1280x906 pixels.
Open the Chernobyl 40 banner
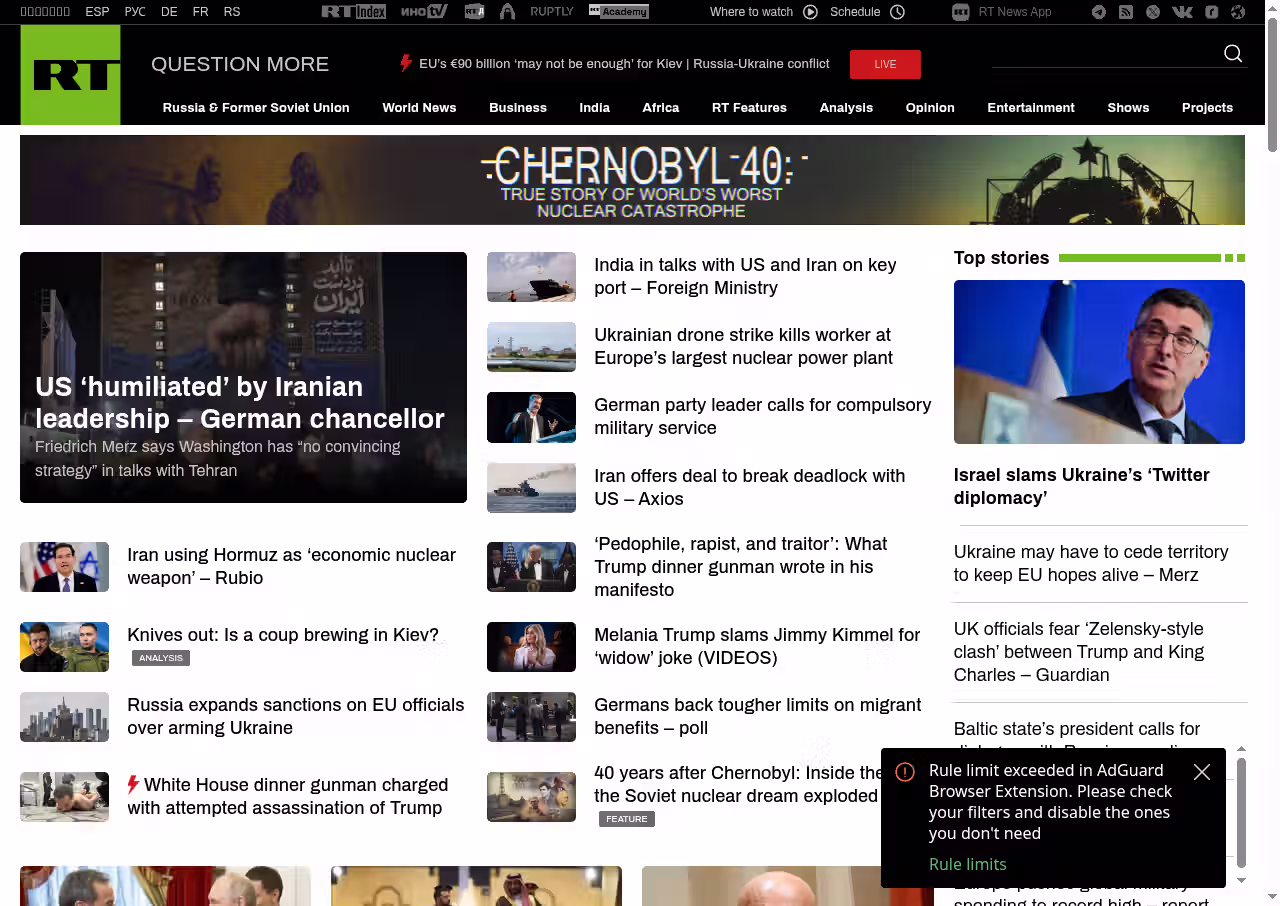pyautogui.click(x=632, y=180)
